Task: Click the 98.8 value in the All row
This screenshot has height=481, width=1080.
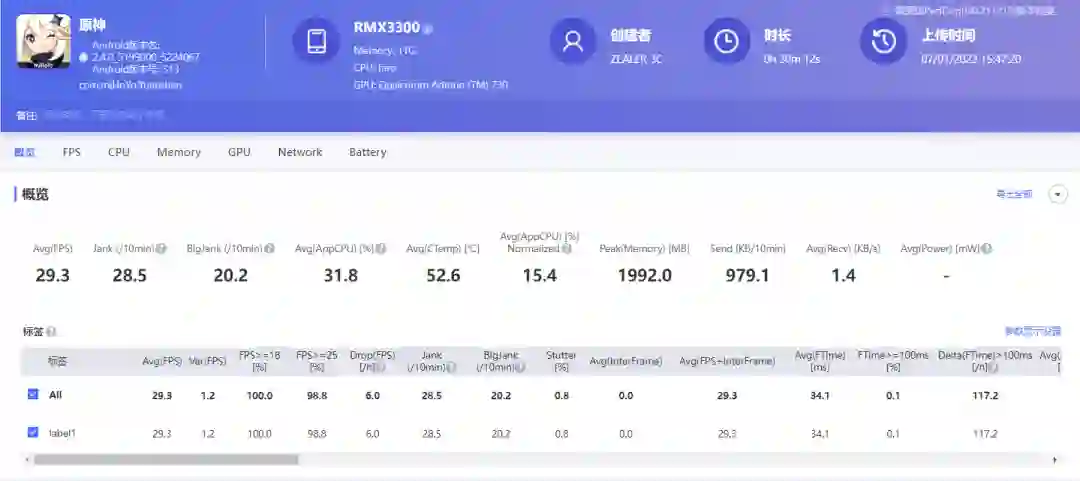Action: (317, 396)
